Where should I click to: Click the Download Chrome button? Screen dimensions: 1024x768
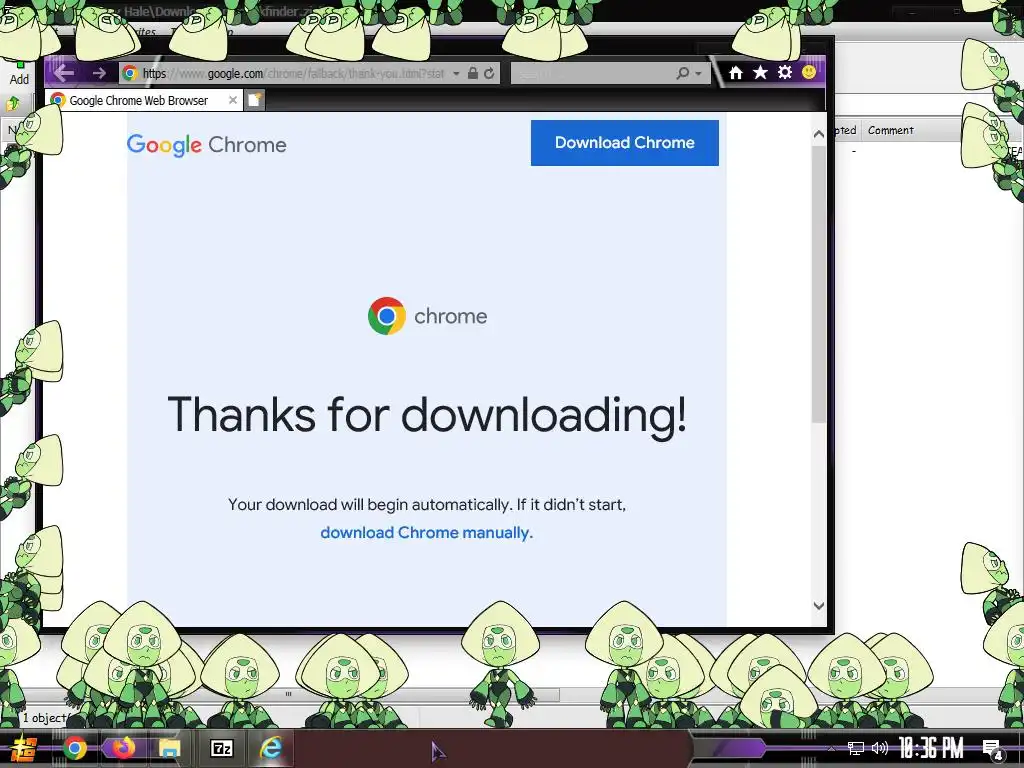click(624, 142)
